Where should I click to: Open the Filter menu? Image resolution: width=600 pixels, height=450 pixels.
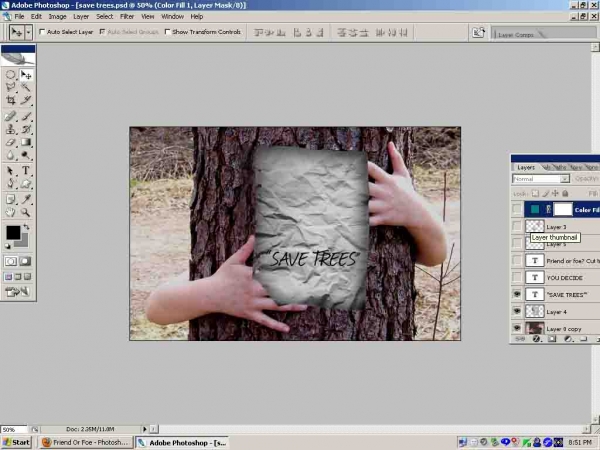127,16
